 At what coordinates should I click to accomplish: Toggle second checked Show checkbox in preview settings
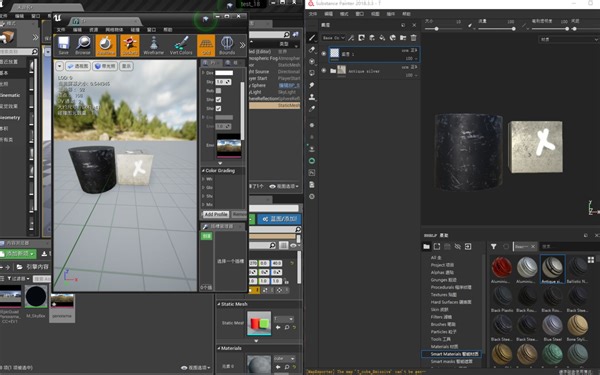pyautogui.click(x=218, y=108)
